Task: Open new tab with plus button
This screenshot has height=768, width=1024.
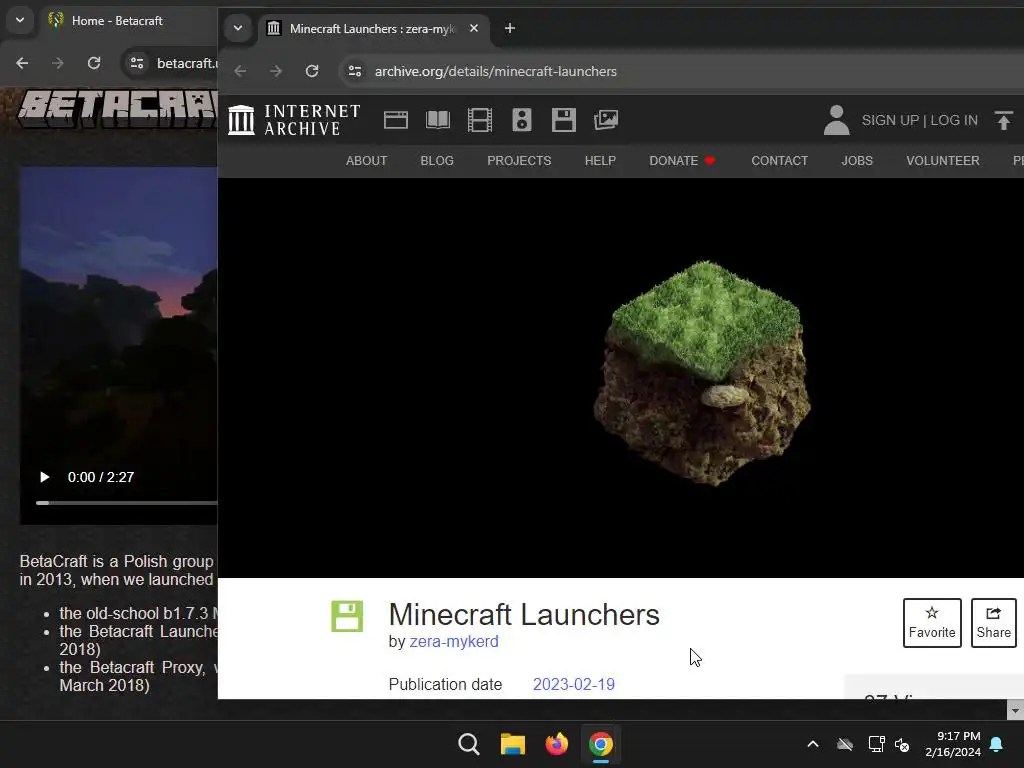Action: coord(510,28)
